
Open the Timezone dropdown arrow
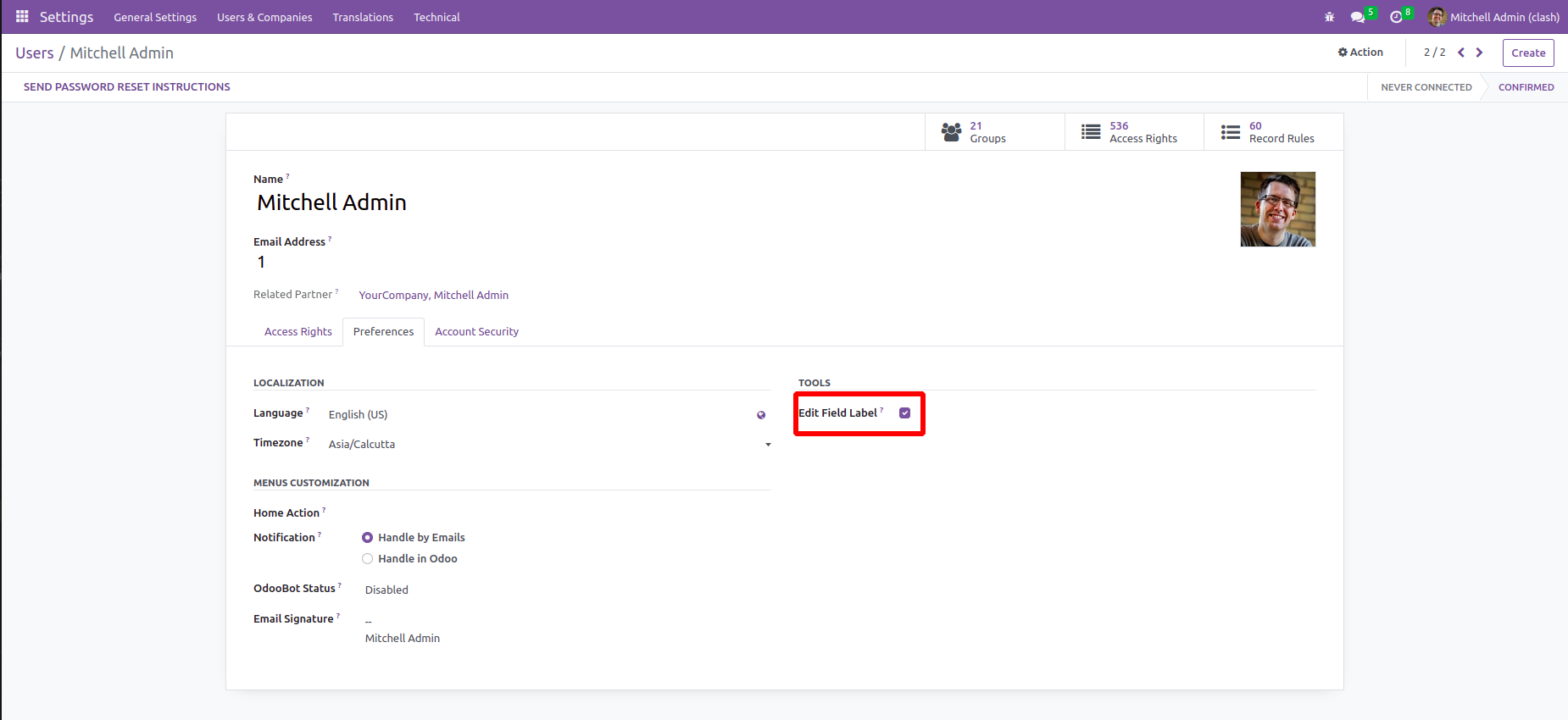pos(768,445)
